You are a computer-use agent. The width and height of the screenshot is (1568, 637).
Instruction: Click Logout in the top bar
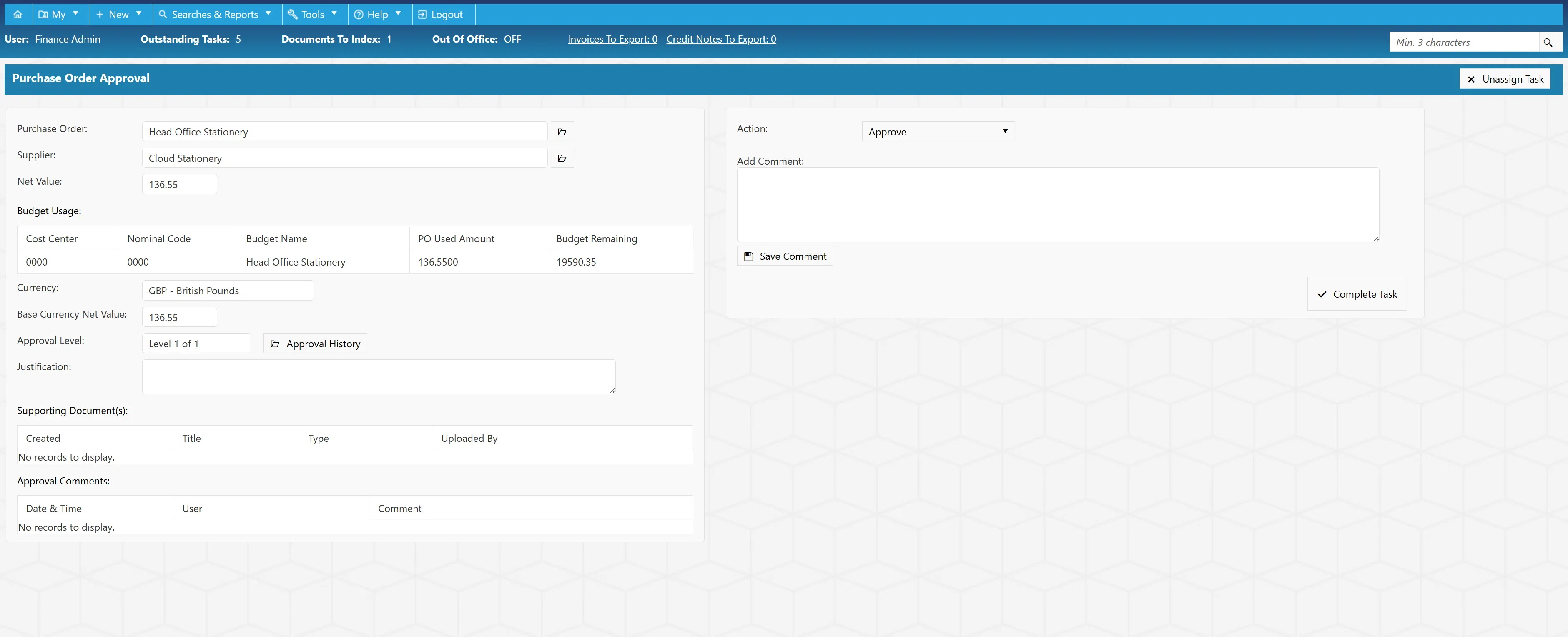click(x=441, y=14)
